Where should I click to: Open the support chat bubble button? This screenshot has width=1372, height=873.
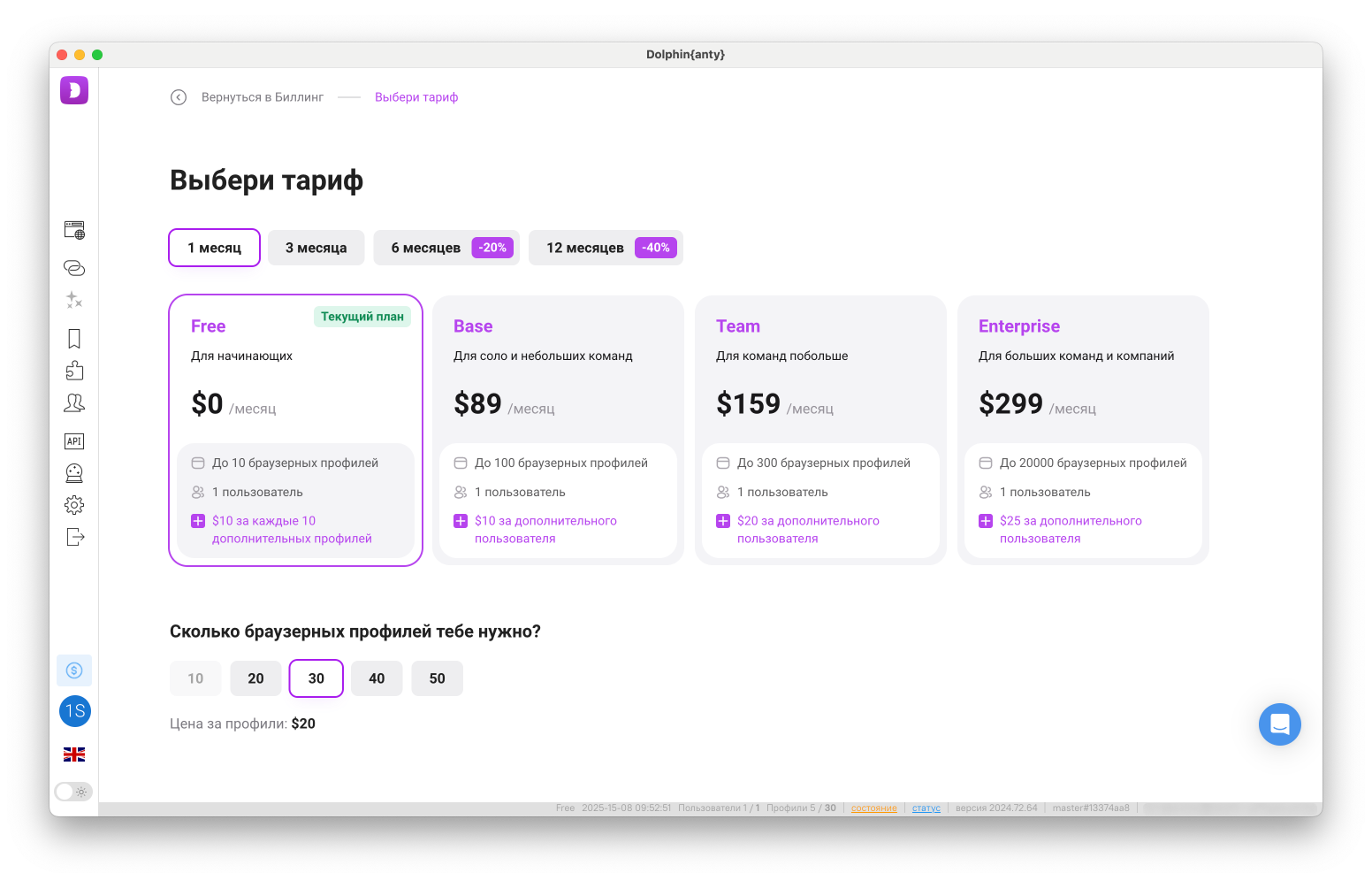click(1280, 724)
